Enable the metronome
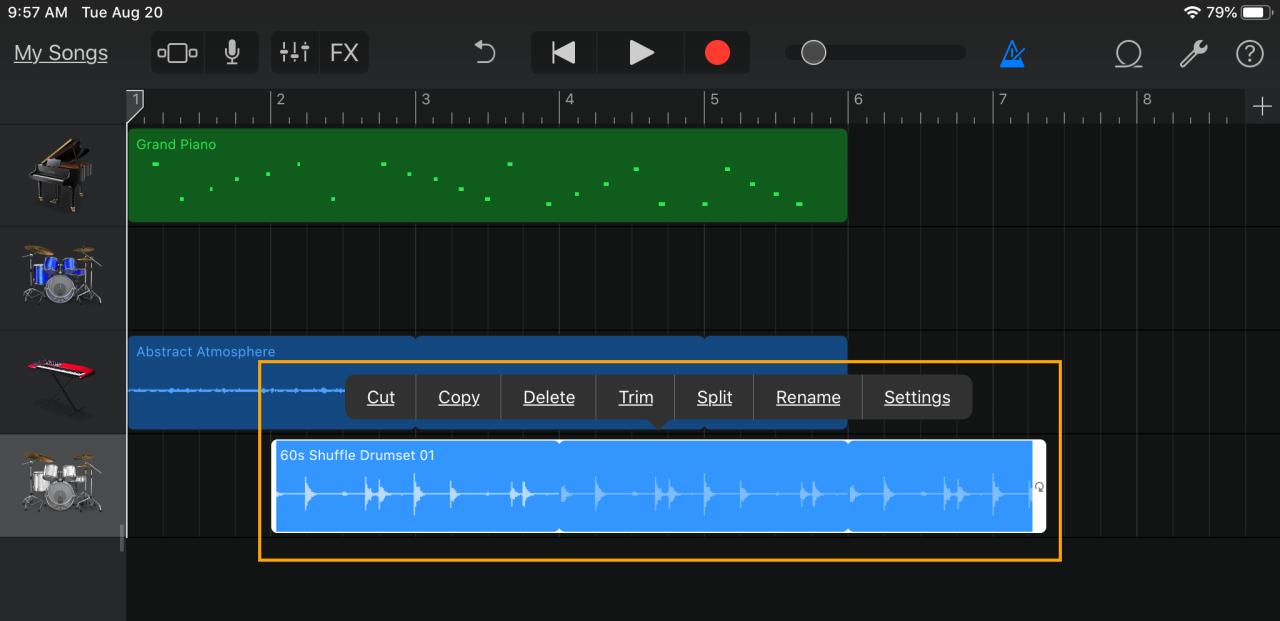Viewport: 1280px width, 621px height. [1012, 52]
